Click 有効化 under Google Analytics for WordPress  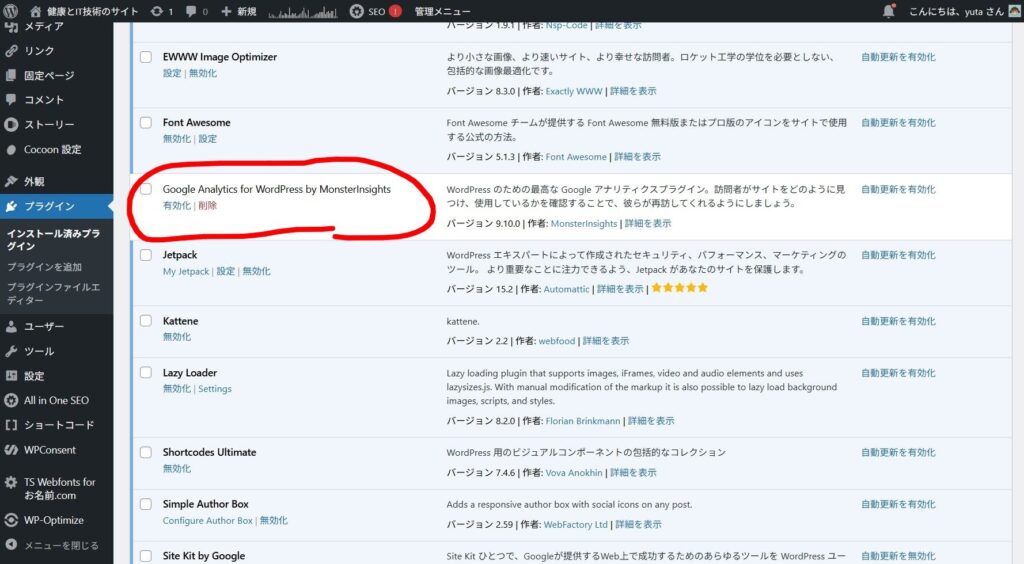pyautogui.click(x=176, y=205)
